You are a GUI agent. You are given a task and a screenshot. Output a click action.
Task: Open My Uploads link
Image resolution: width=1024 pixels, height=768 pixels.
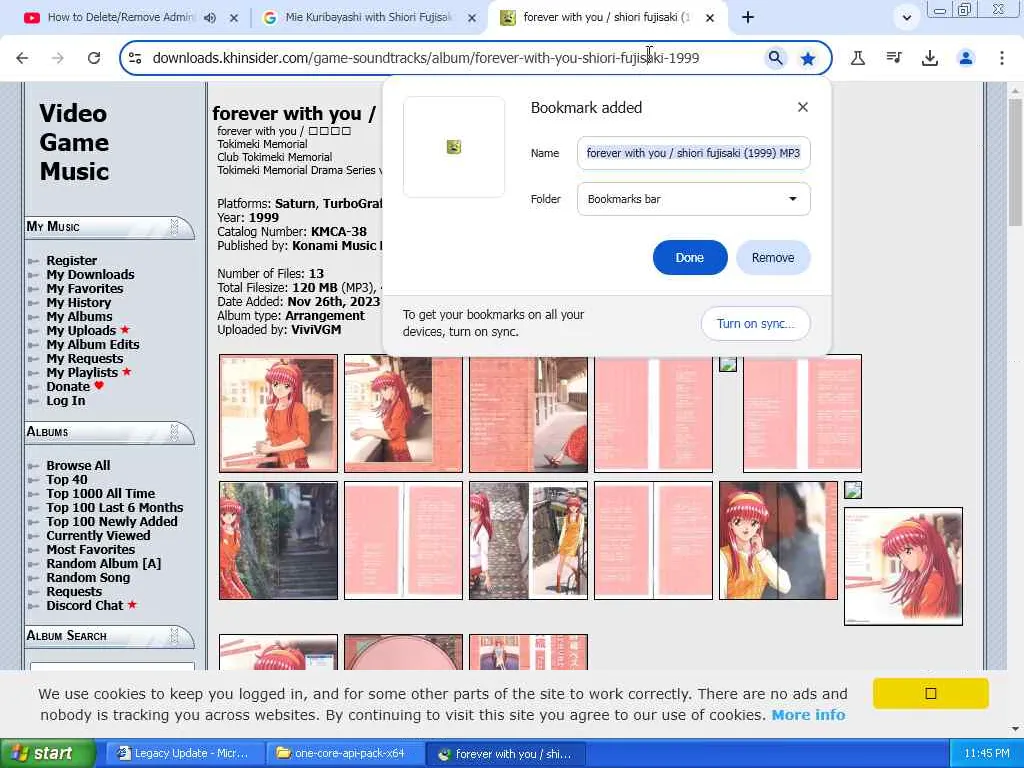81,330
